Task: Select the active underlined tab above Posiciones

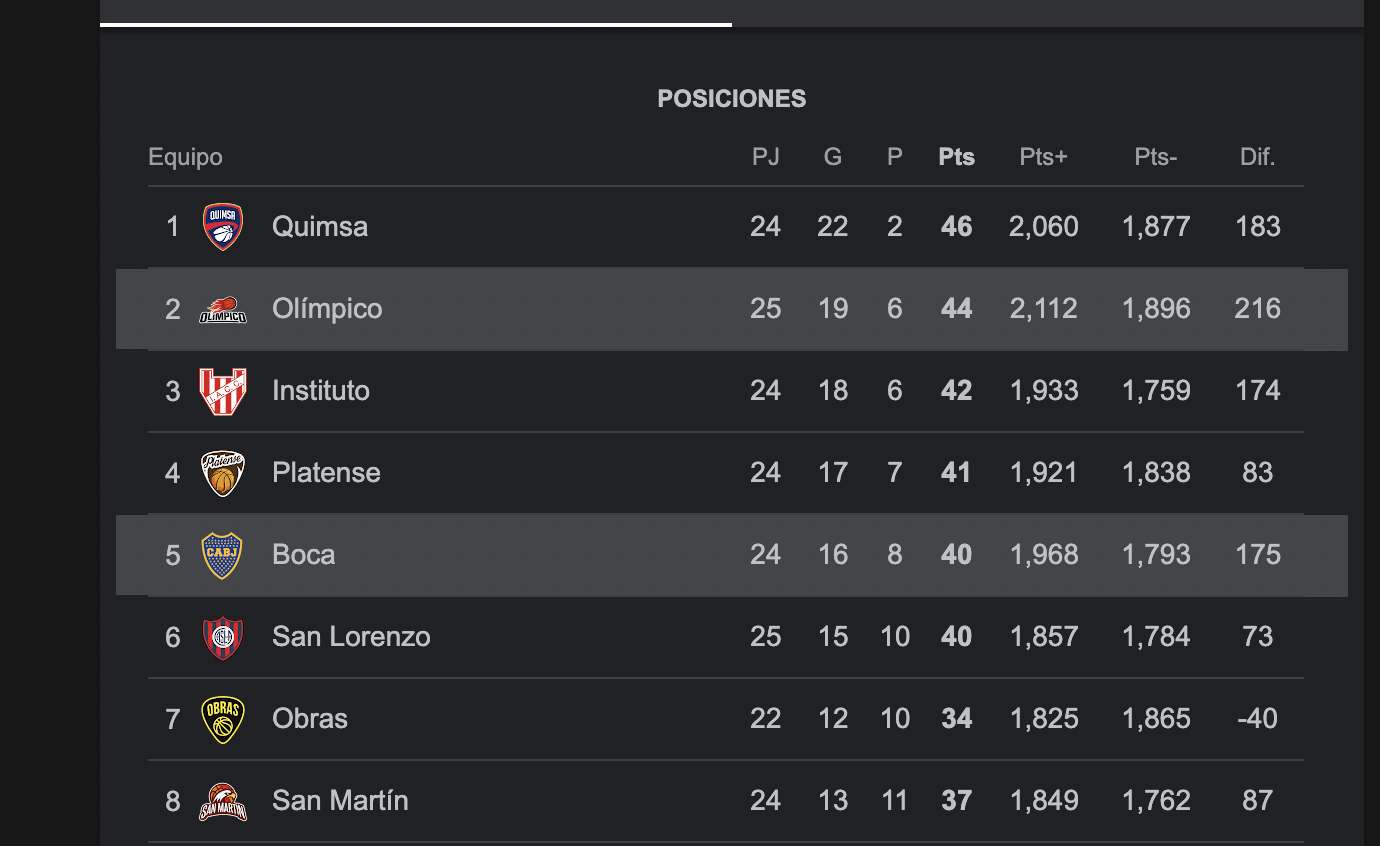Action: [x=415, y=12]
